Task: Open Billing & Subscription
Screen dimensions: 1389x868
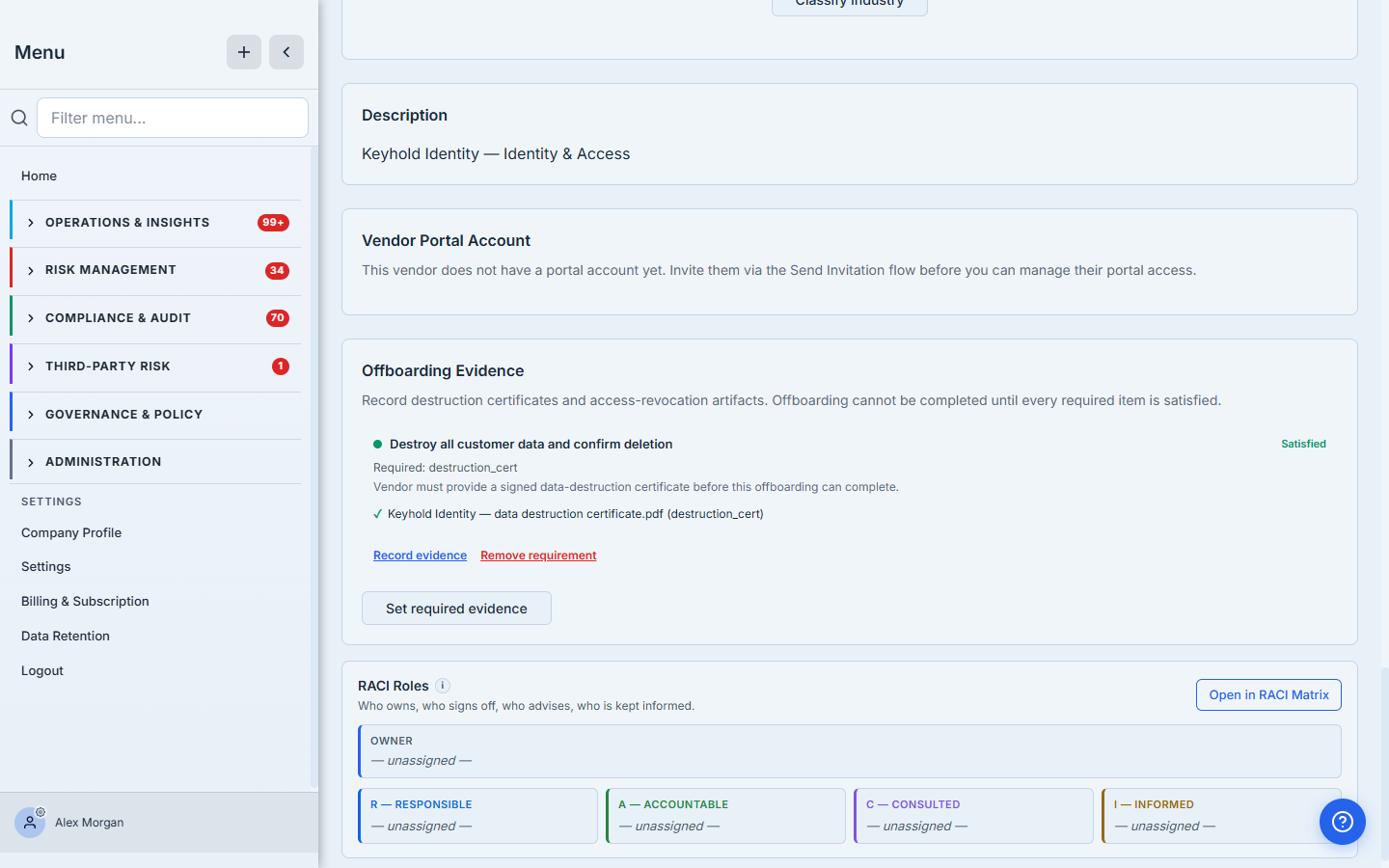Action: 85,601
